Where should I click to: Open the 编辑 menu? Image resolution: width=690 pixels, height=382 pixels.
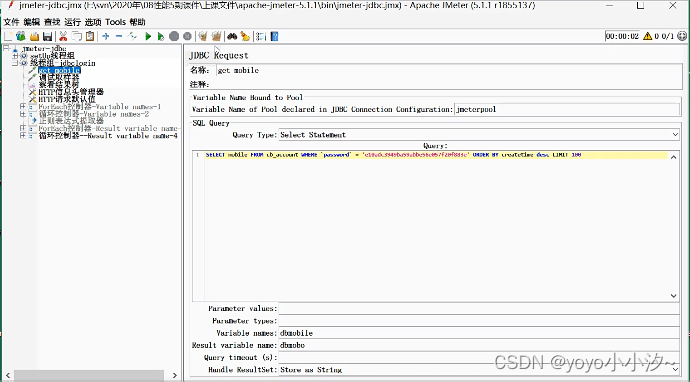[32, 22]
